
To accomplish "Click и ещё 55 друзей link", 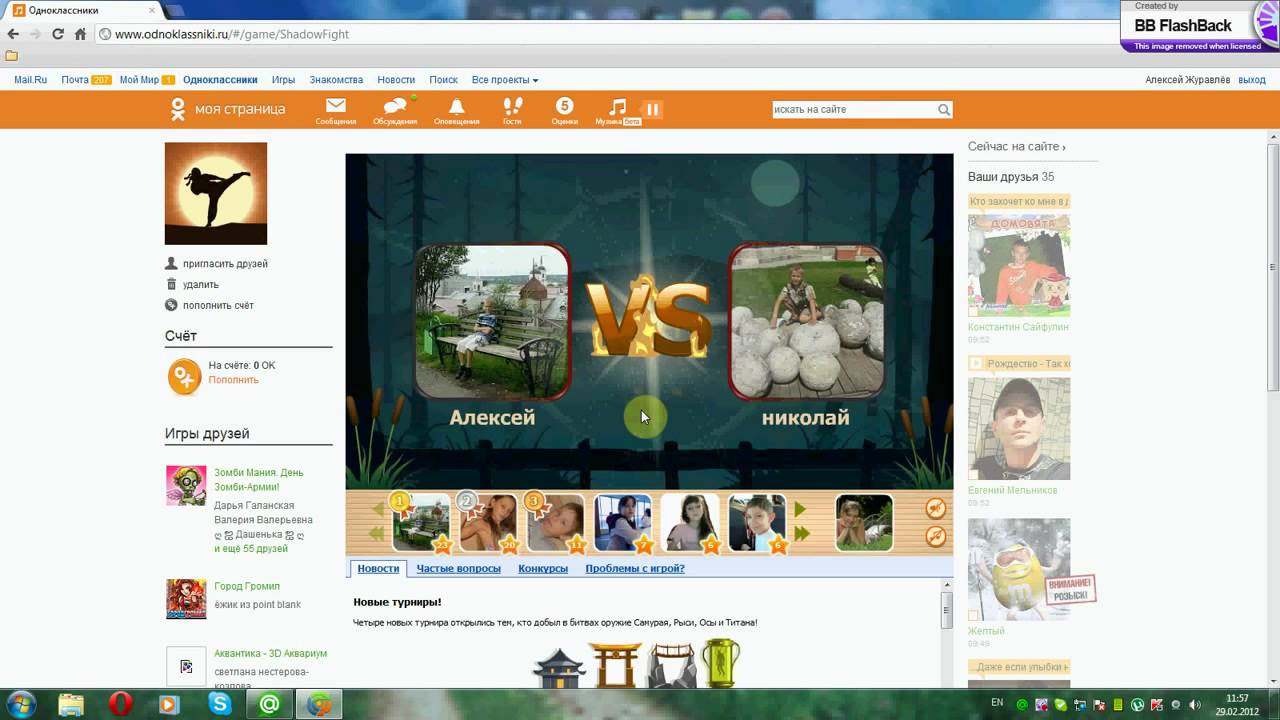I will click(251, 548).
